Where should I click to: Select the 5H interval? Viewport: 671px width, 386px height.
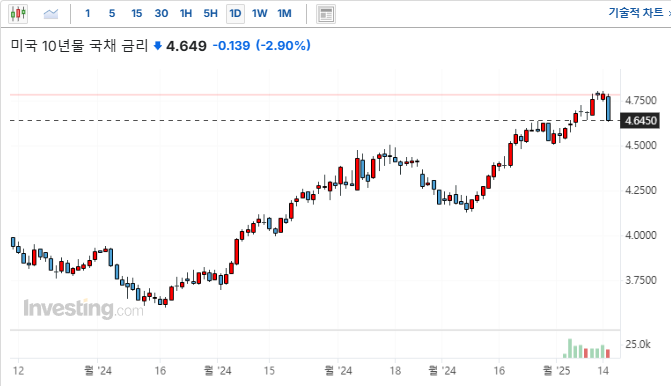[211, 14]
